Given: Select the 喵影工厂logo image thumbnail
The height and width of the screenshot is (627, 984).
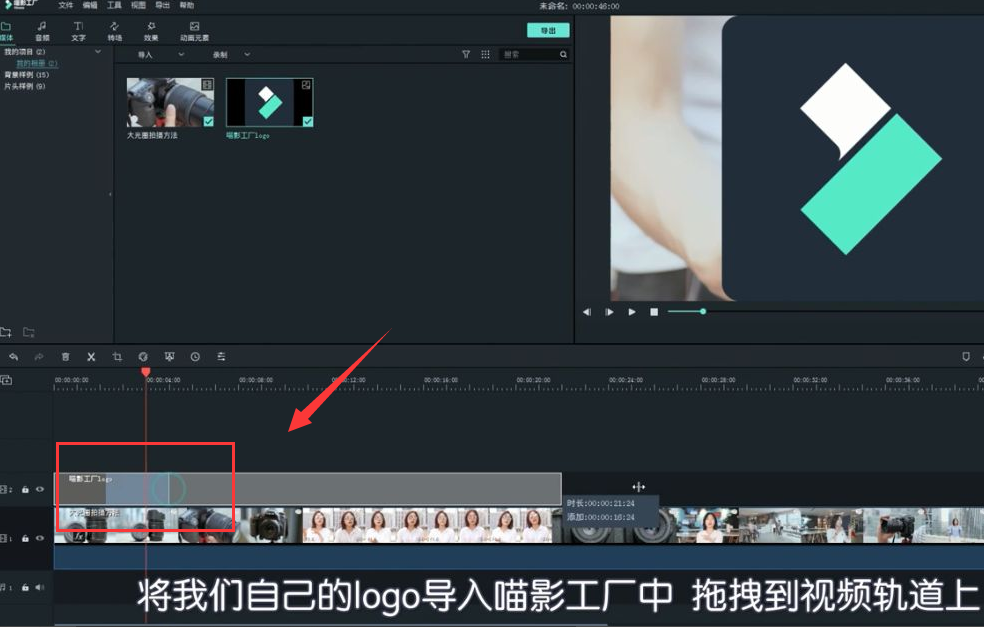Looking at the screenshot, I should point(269,102).
